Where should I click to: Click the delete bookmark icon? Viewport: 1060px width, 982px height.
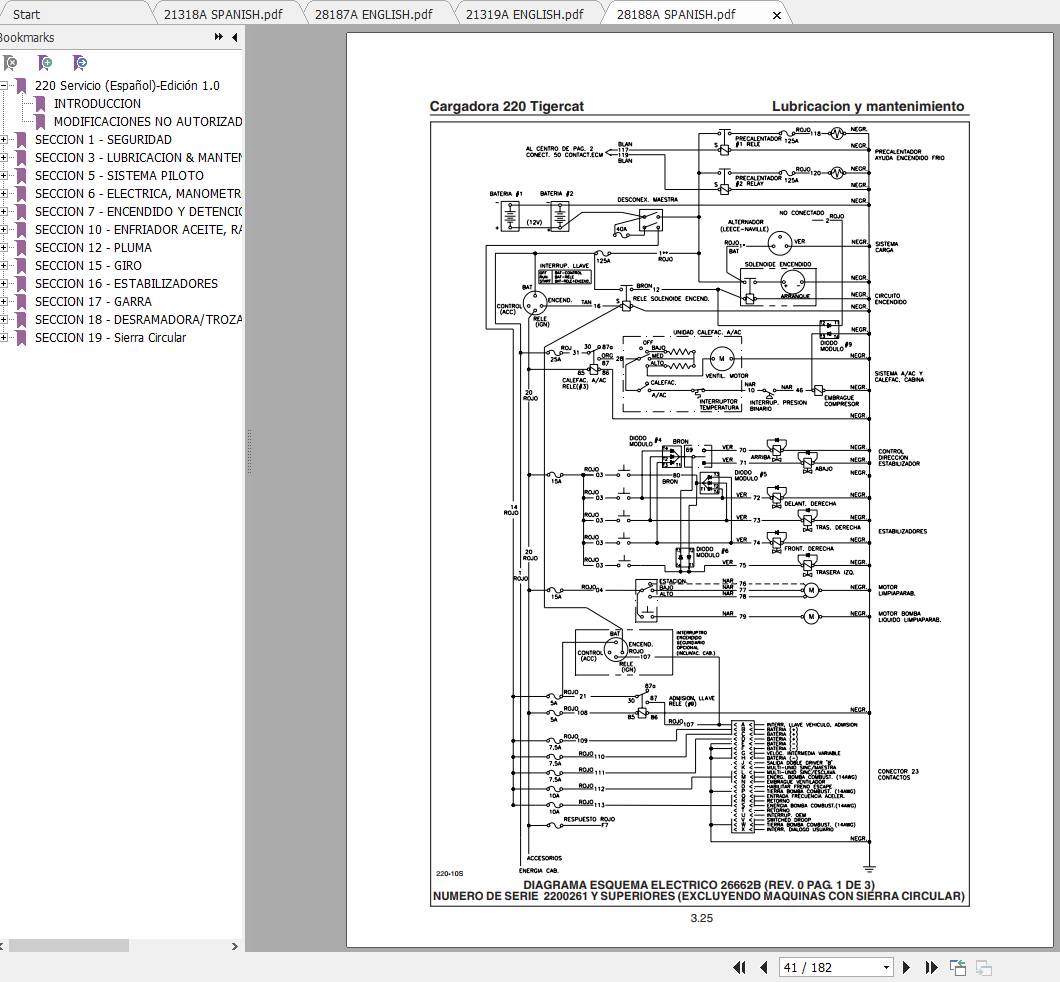10,63
